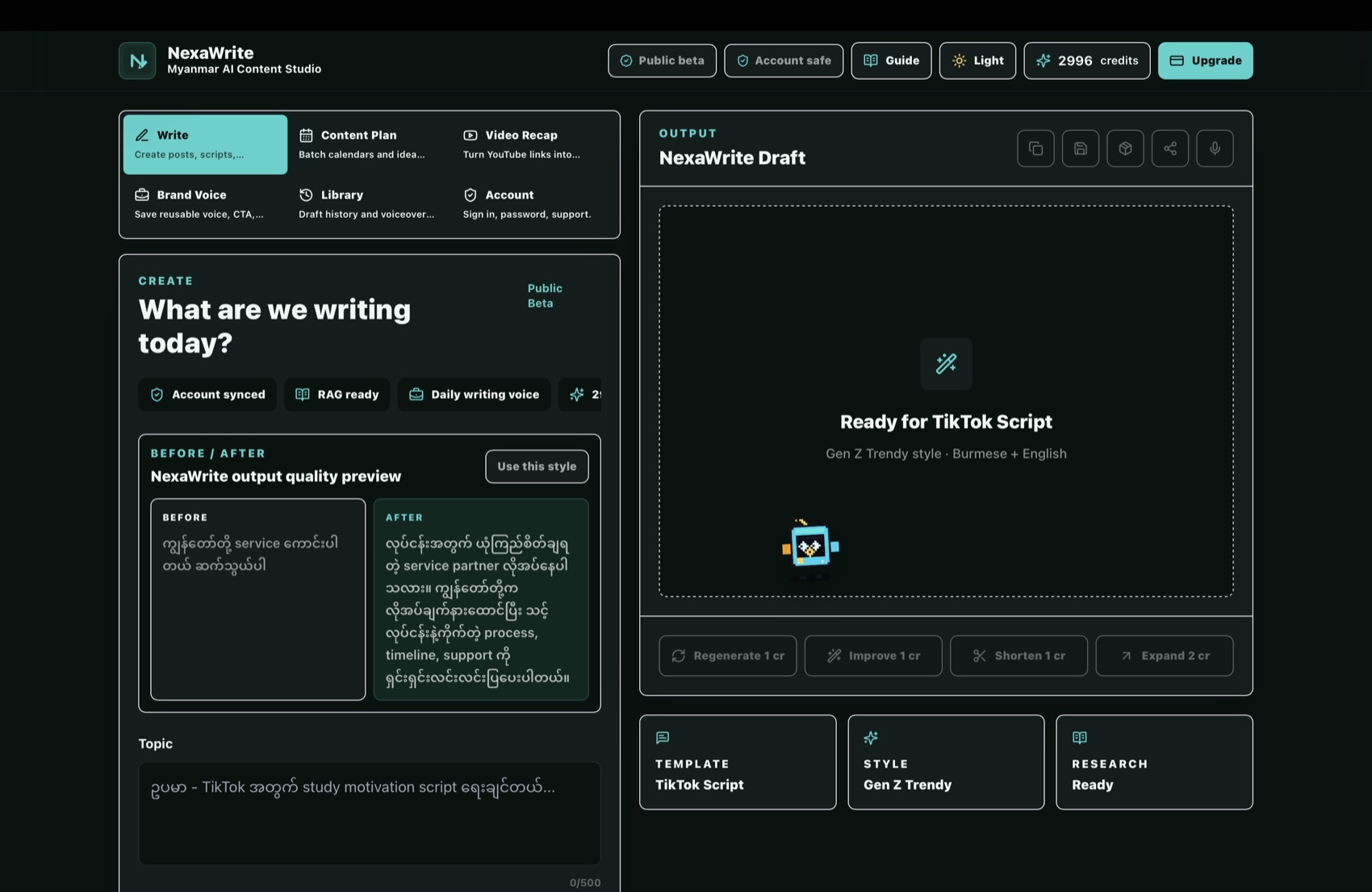Focus the Topic text field

(x=370, y=814)
